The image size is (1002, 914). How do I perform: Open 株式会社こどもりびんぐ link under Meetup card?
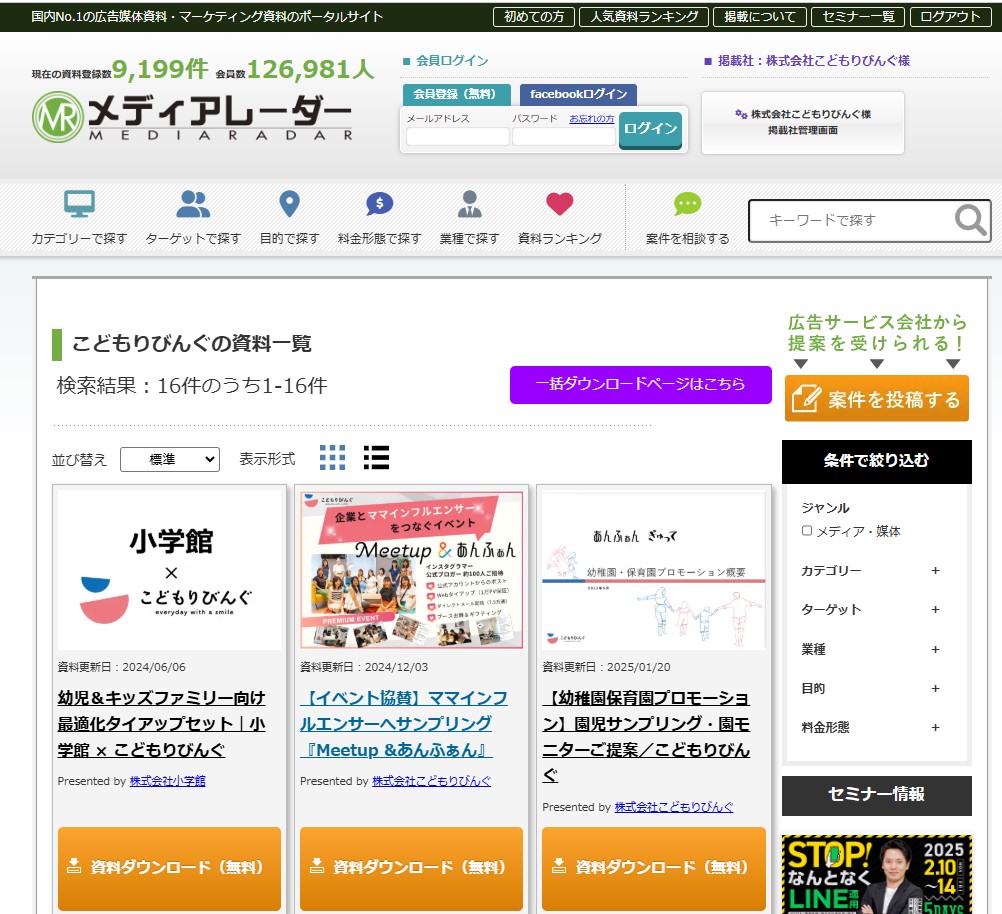click(x=431, y=780)
